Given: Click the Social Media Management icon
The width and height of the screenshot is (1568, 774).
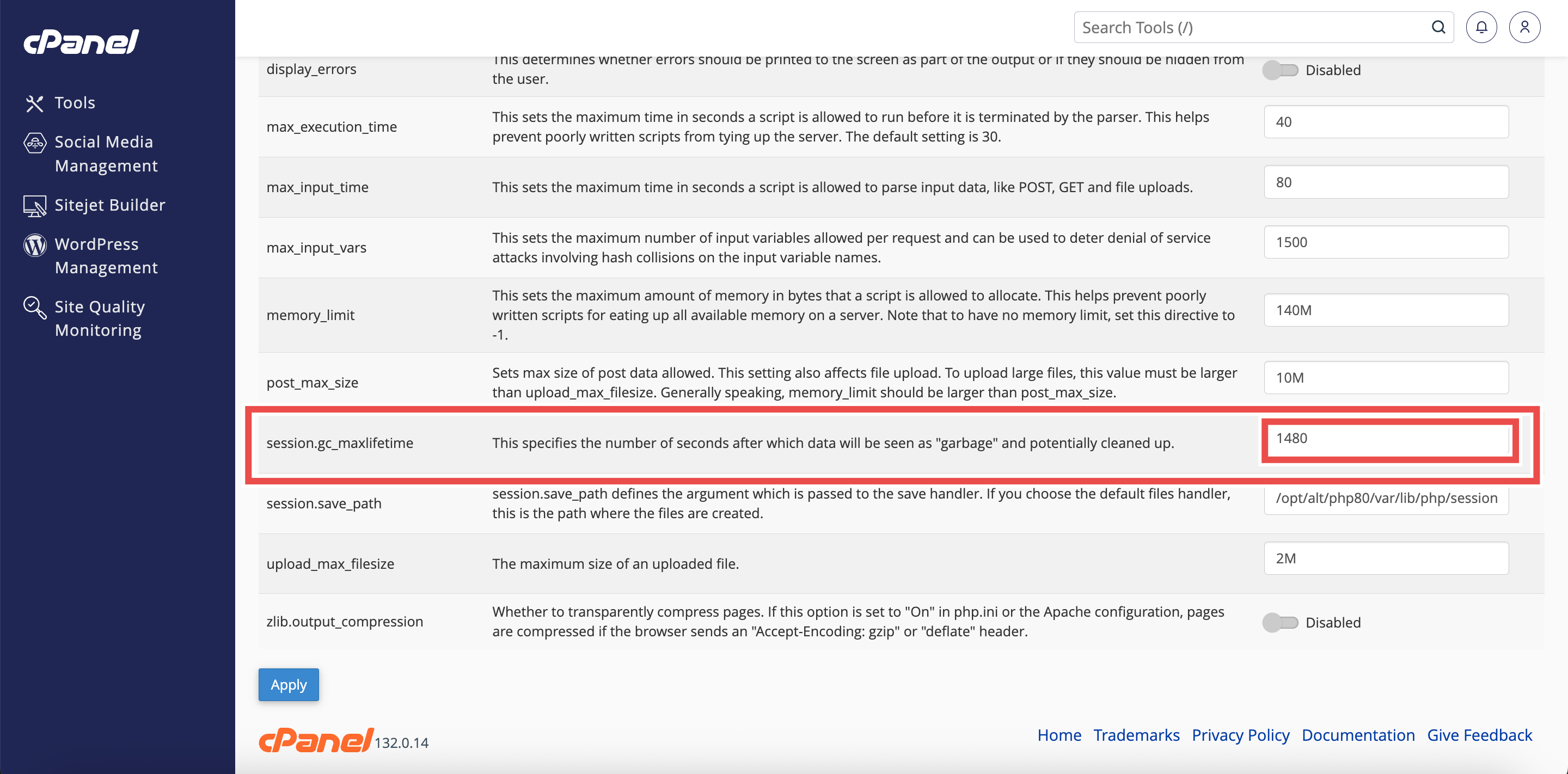Looking at the screenshot, I should click(x=35, y=143).
